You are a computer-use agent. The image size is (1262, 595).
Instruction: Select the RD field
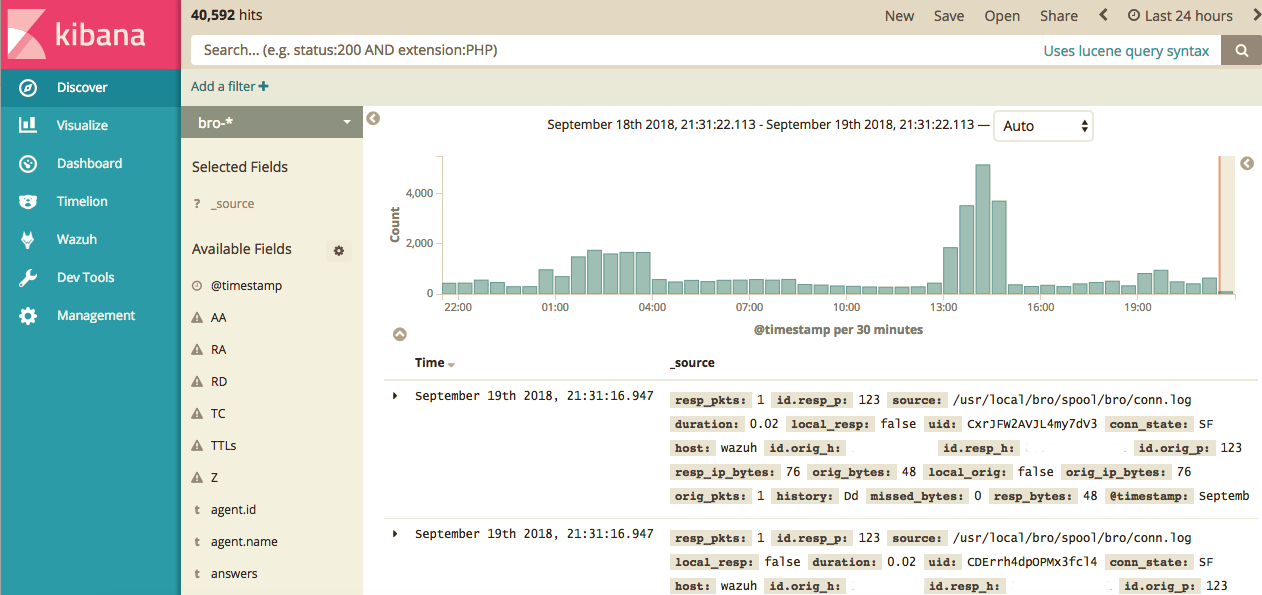point(219,382)
